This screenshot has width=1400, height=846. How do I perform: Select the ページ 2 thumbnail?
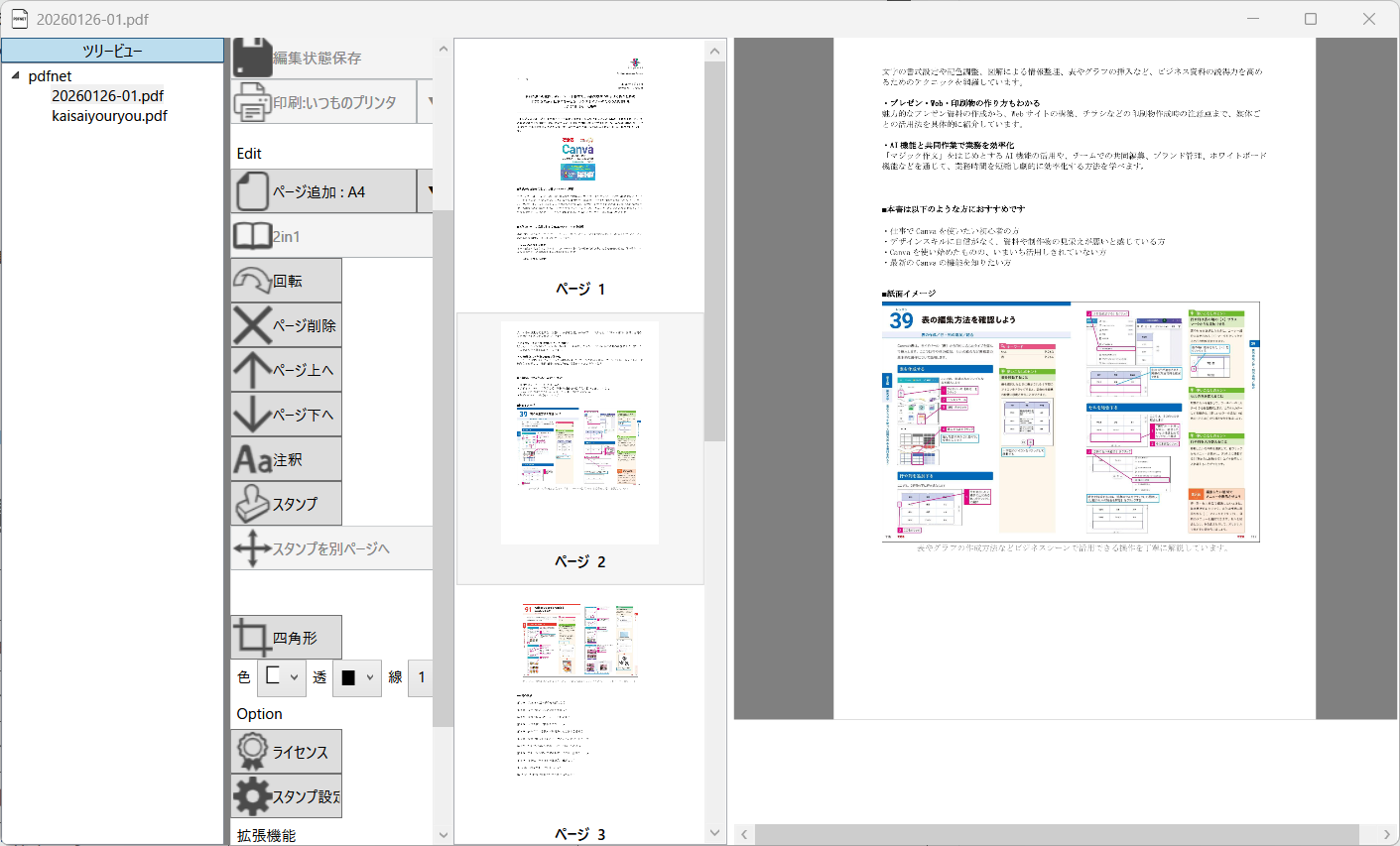tap(579, 430)
